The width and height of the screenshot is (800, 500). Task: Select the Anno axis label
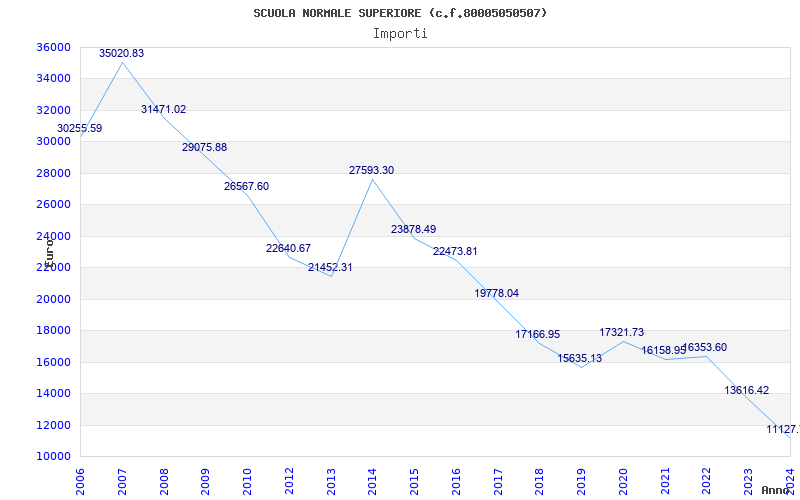776,490
